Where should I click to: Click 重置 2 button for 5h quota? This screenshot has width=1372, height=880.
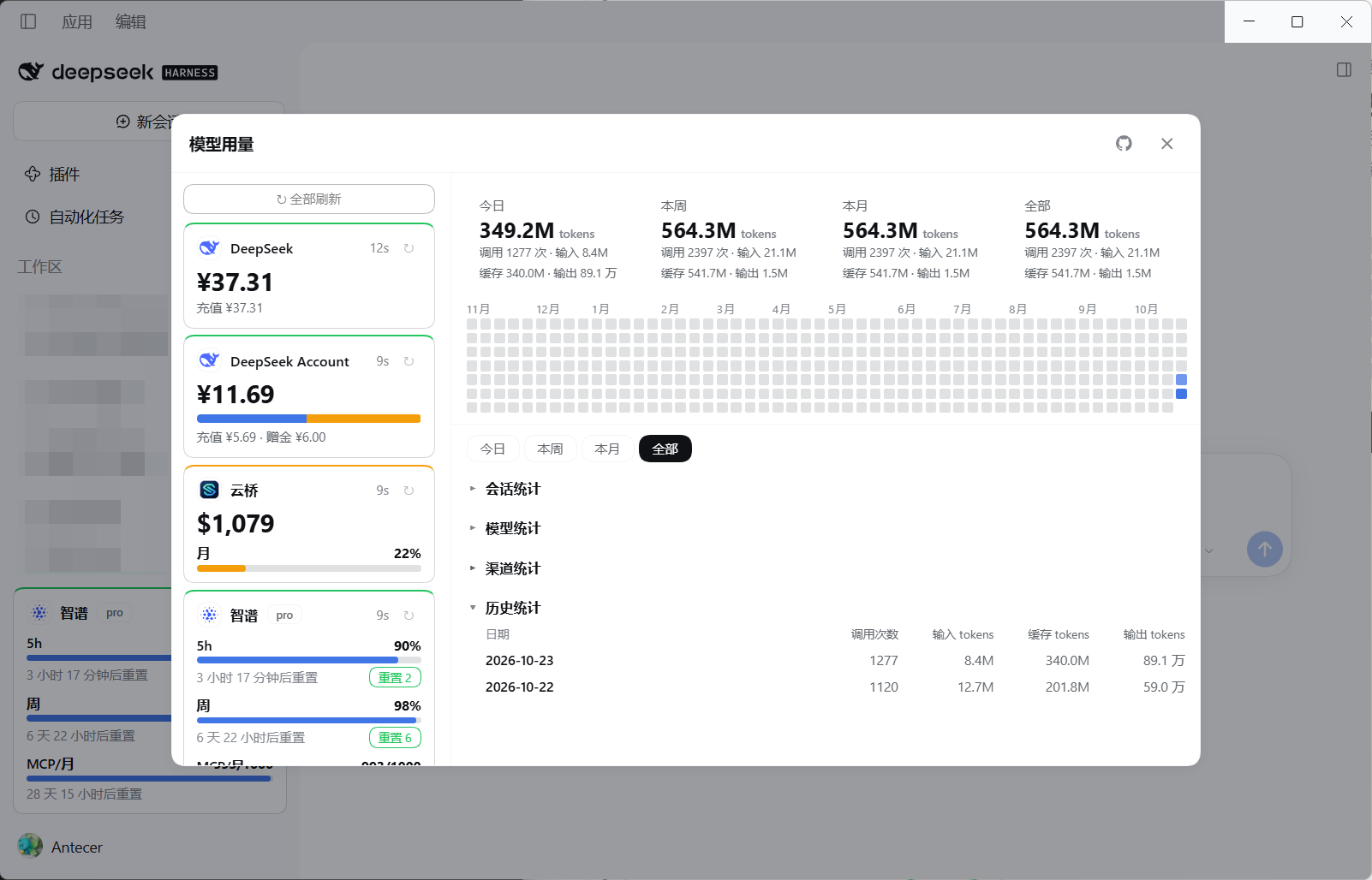[x=395, y=677]
